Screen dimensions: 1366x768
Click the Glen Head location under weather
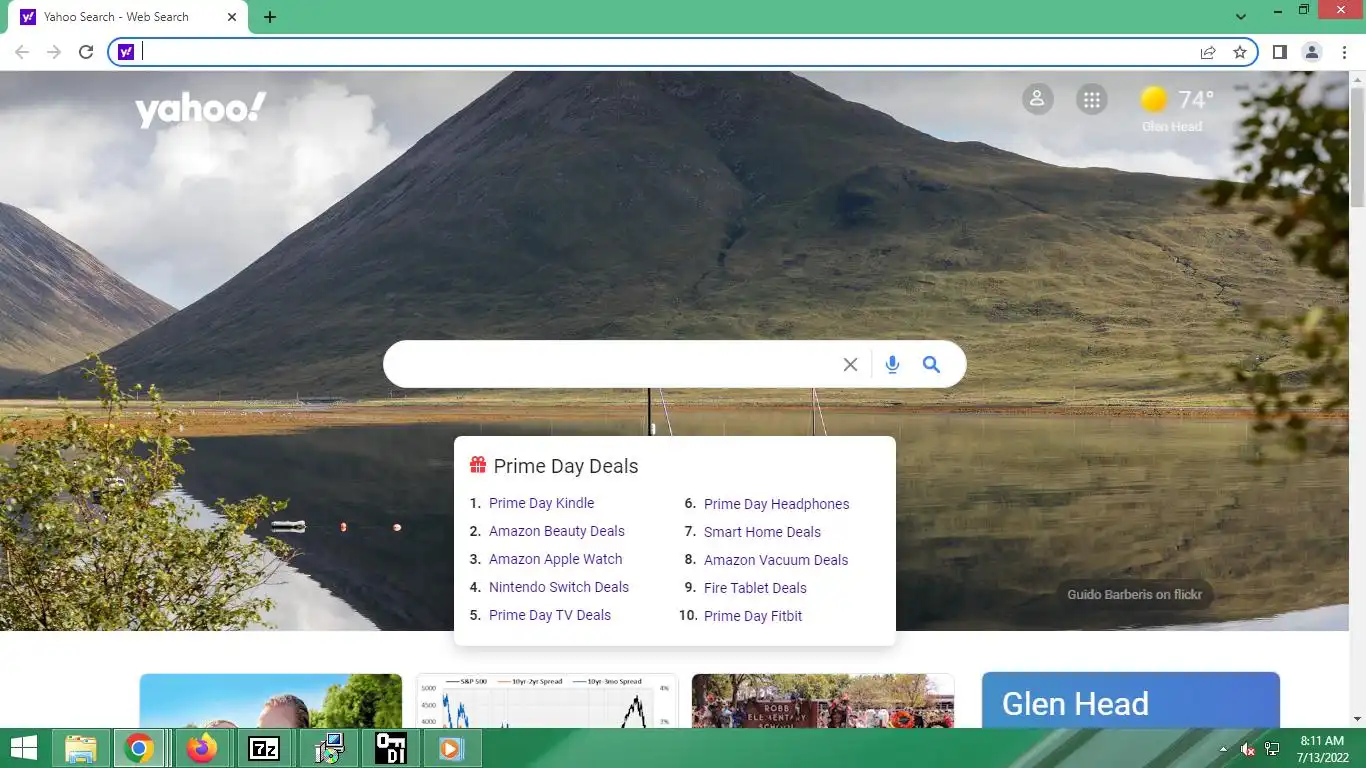[1172, 127]
